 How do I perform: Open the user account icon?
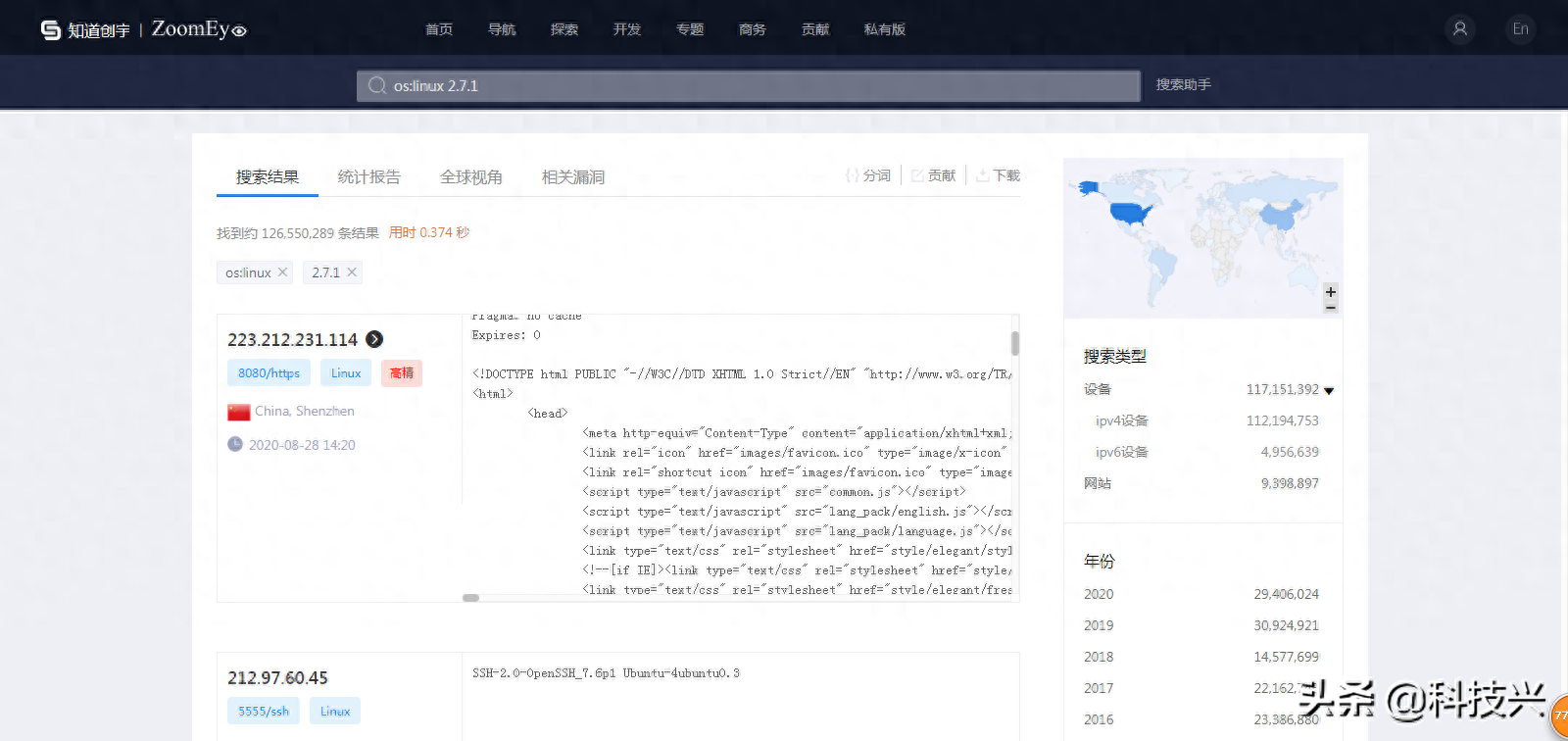1460,29
